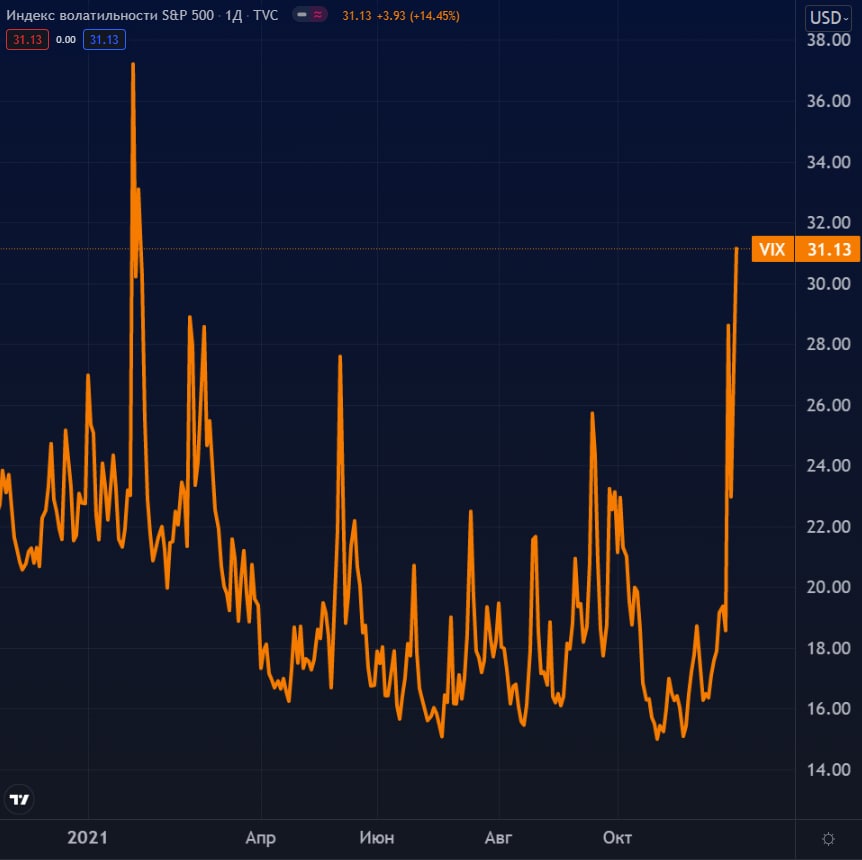Click the 1Д interval label in legend
Viewport: 862px width, 860px height.
(234, 15)
